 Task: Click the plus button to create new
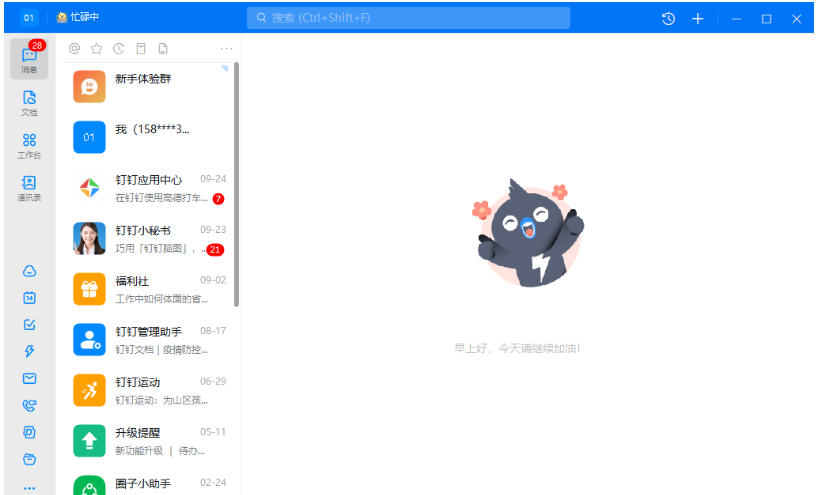[x=697, y=19]
